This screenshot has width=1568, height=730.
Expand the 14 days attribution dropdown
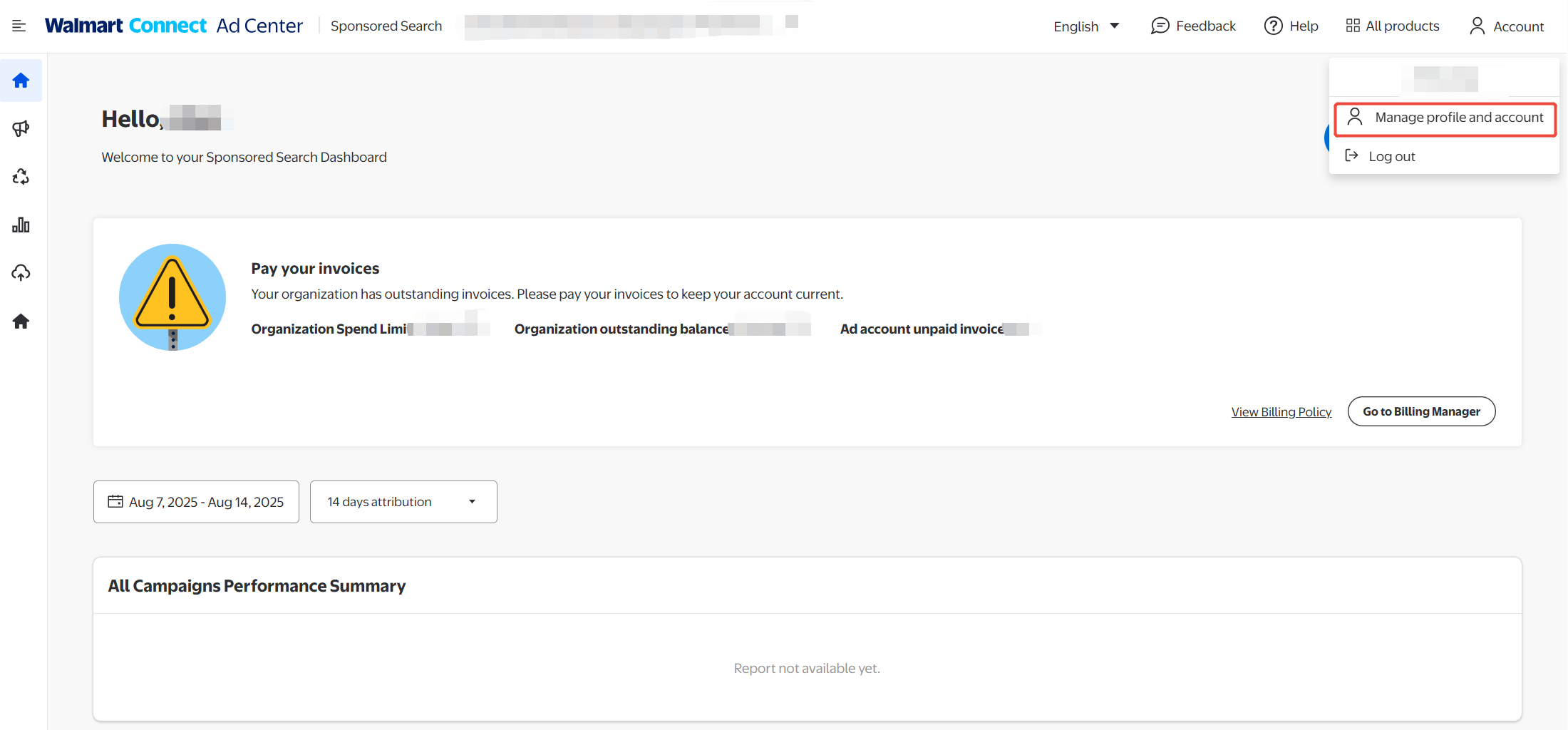click(x=403, y=502)
